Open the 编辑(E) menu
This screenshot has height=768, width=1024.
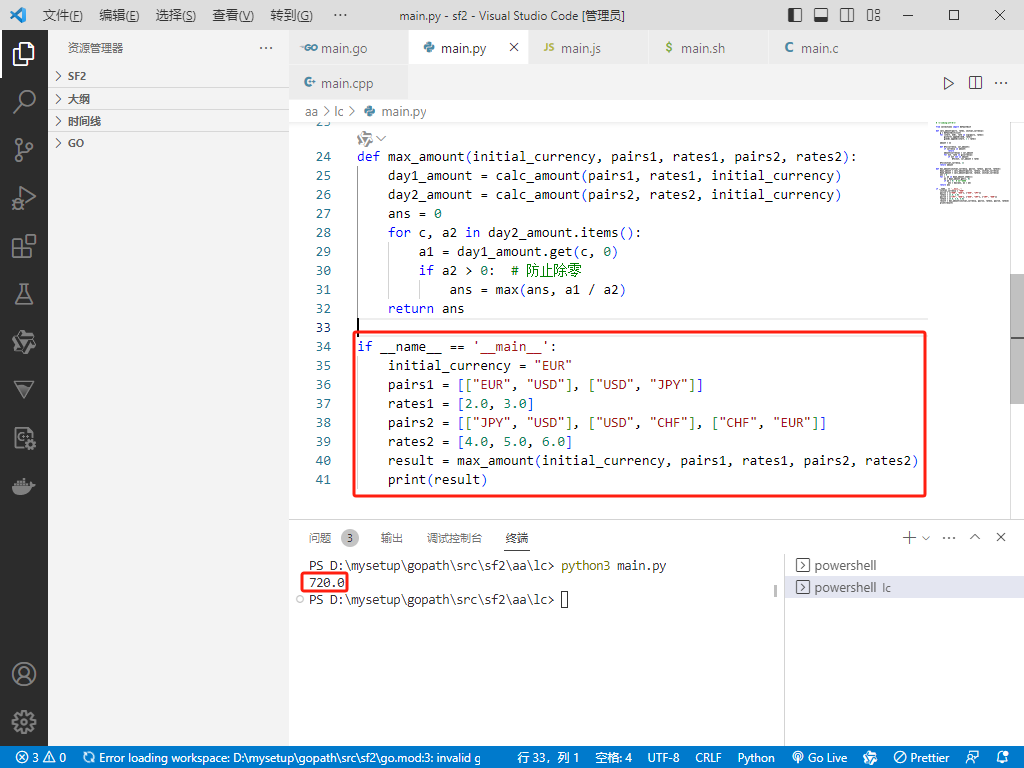pyautogui.click(x=119, y=15)
